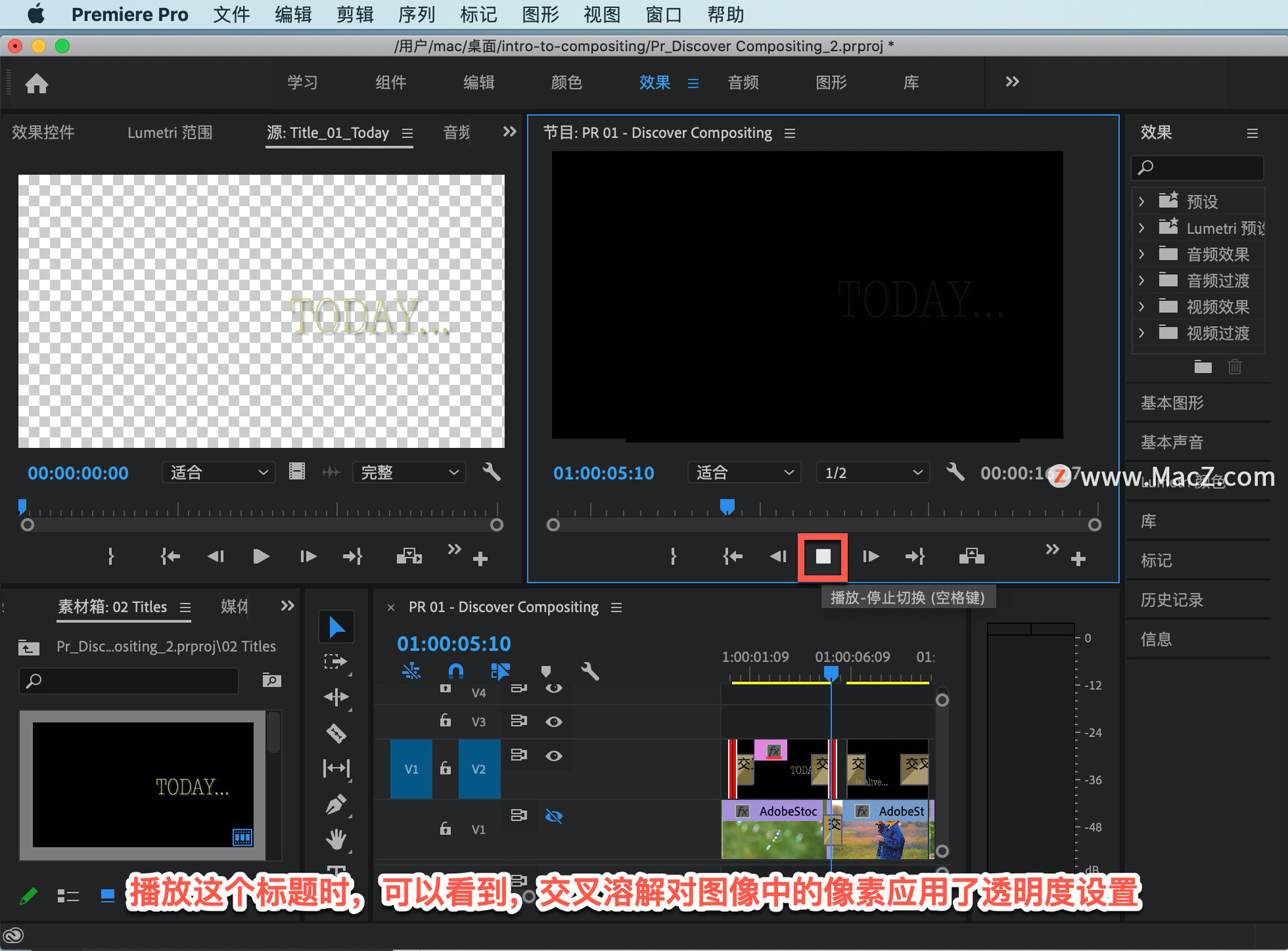Toggle V3 track output eye

click(553, 722)
